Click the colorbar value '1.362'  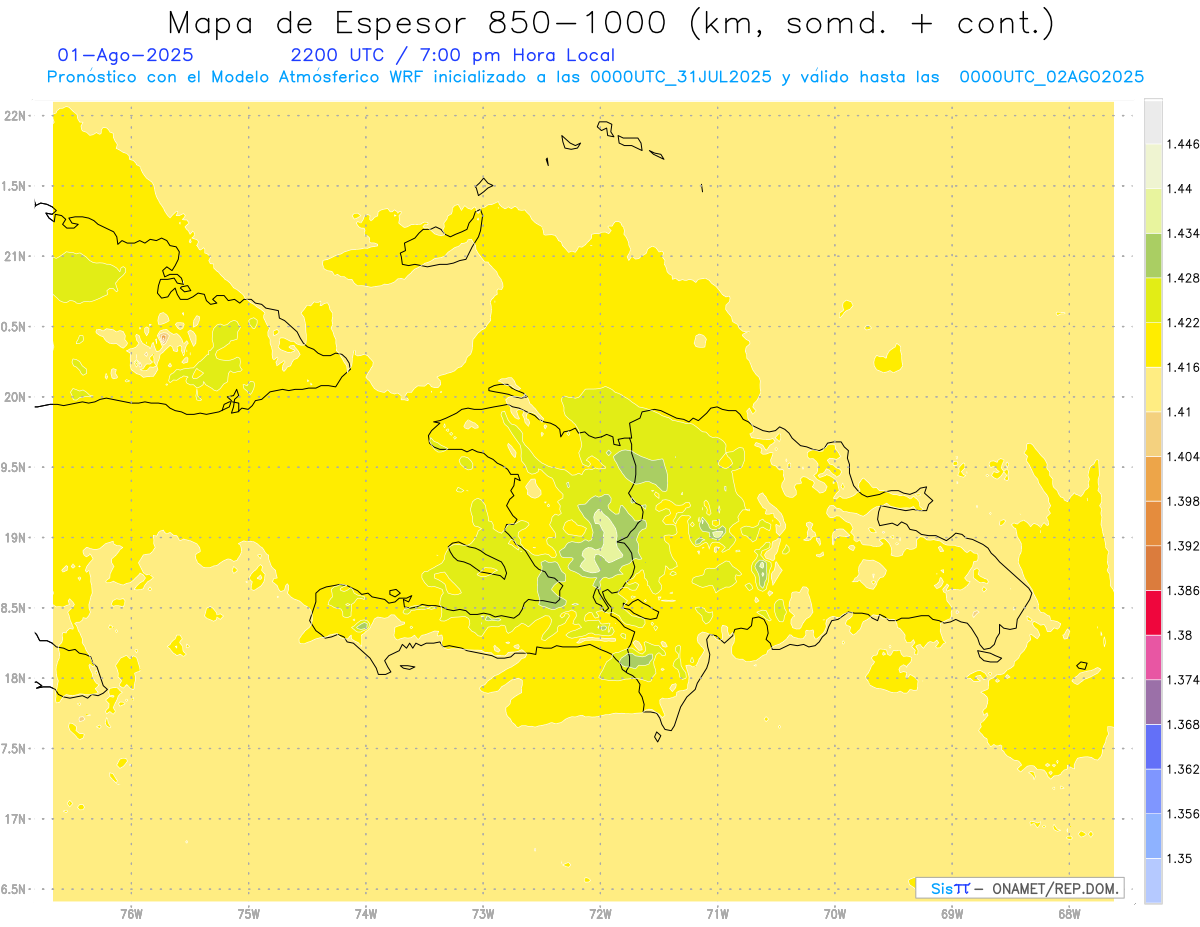(1184, 769)
